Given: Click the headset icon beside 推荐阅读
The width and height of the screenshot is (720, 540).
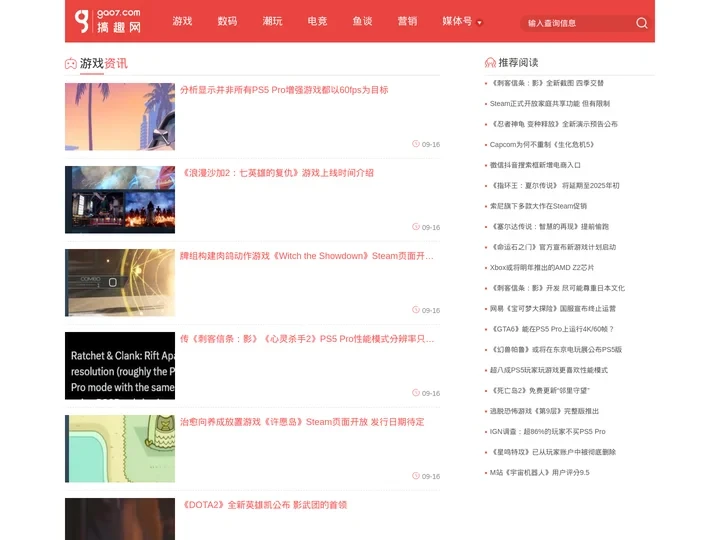Looking at the screenshot, I should point(490,62).
